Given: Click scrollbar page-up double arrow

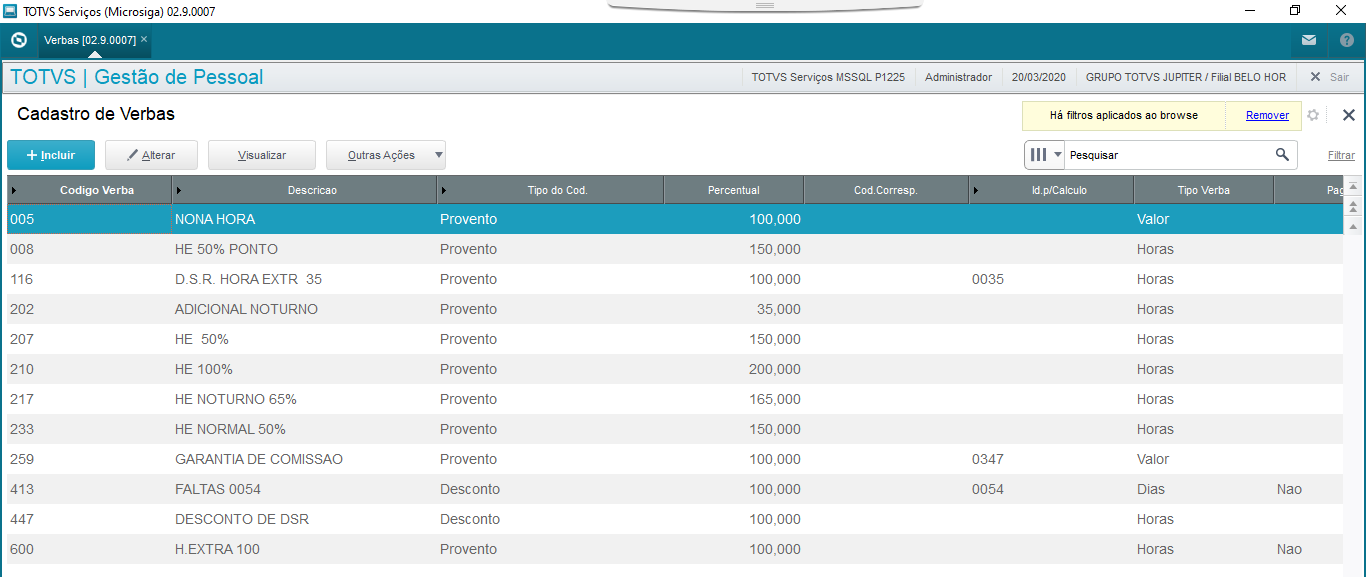Looking at the screenshot, I should pos(1354,207).
